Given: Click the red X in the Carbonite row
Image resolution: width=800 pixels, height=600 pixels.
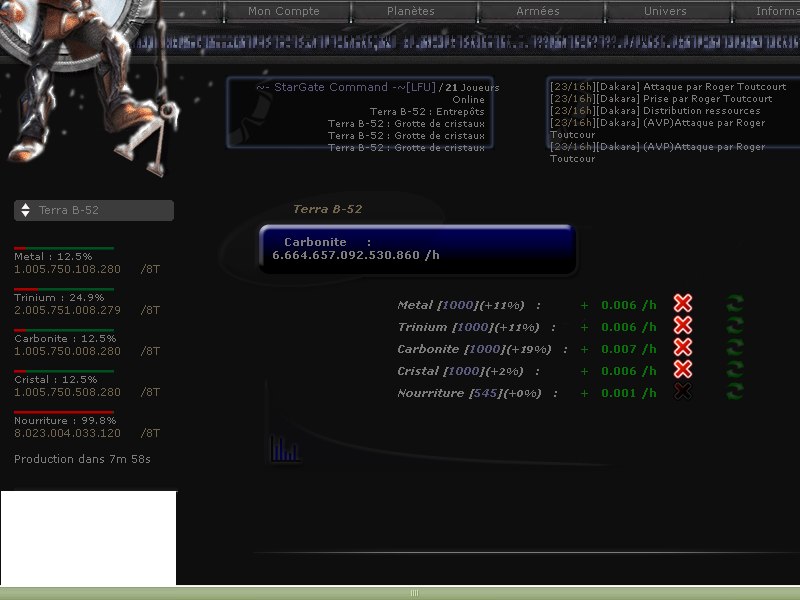Looking at the screenshot, I should click(683, 348).
